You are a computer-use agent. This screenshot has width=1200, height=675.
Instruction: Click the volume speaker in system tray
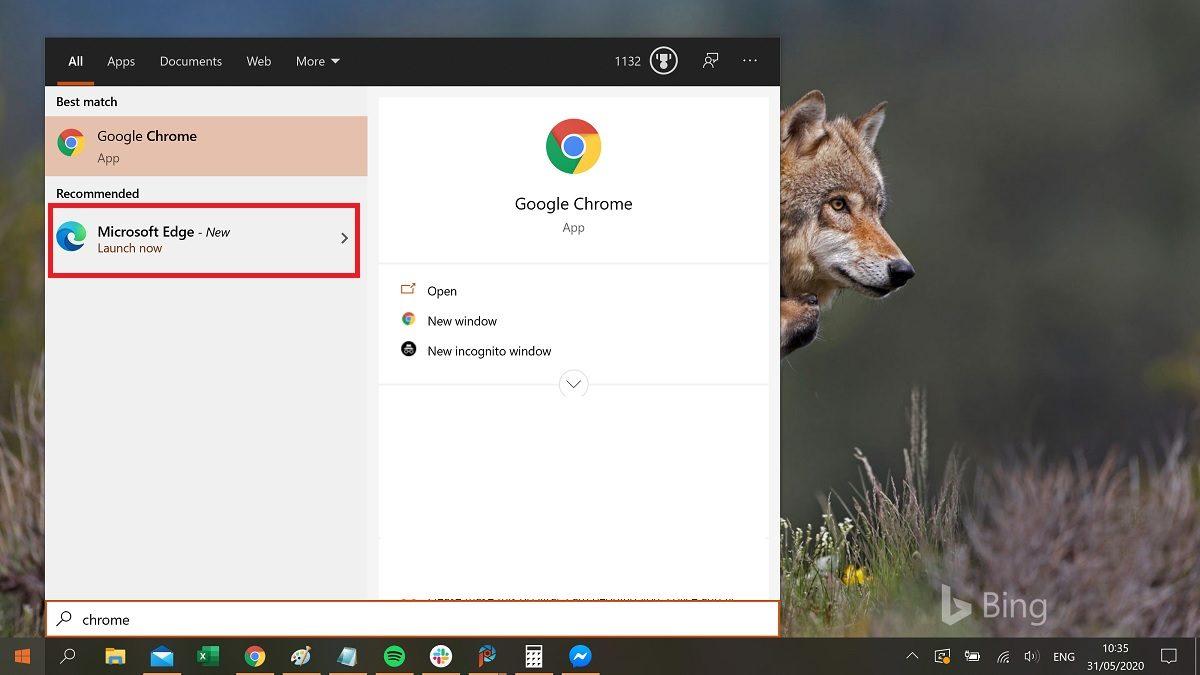click(1033, 657)
